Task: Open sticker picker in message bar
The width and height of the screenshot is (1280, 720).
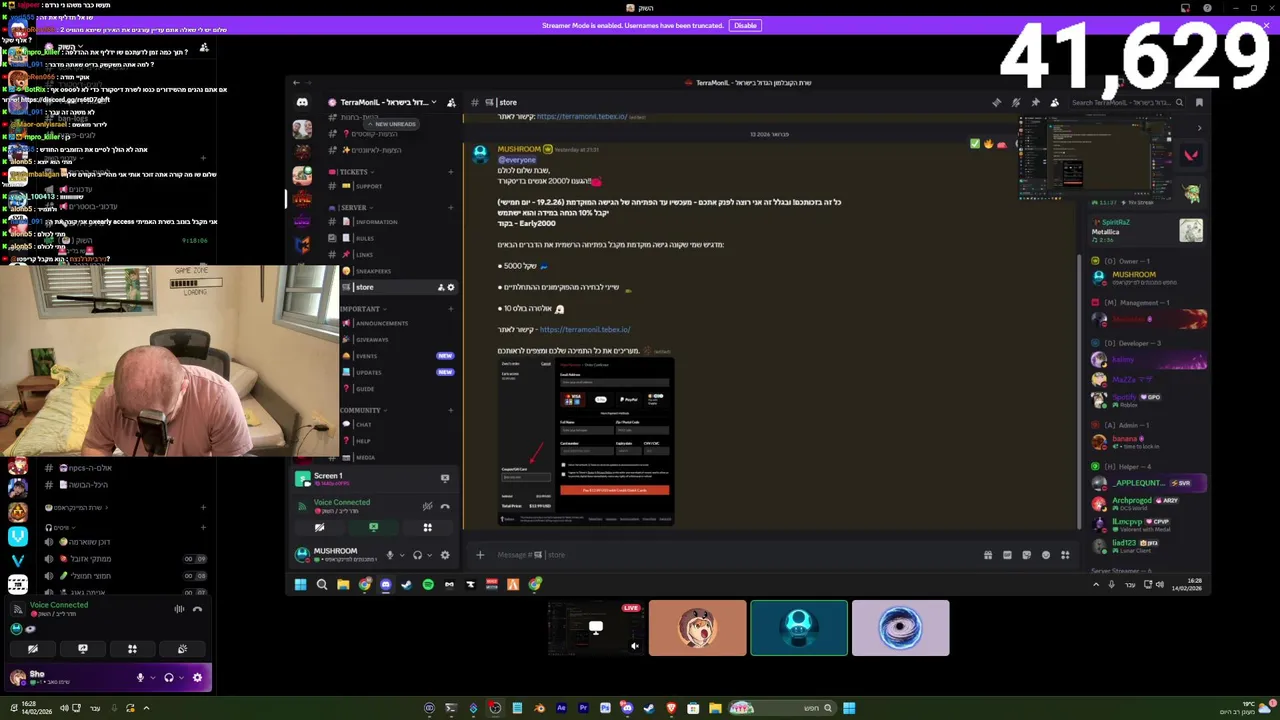Action: [1026, 555]
